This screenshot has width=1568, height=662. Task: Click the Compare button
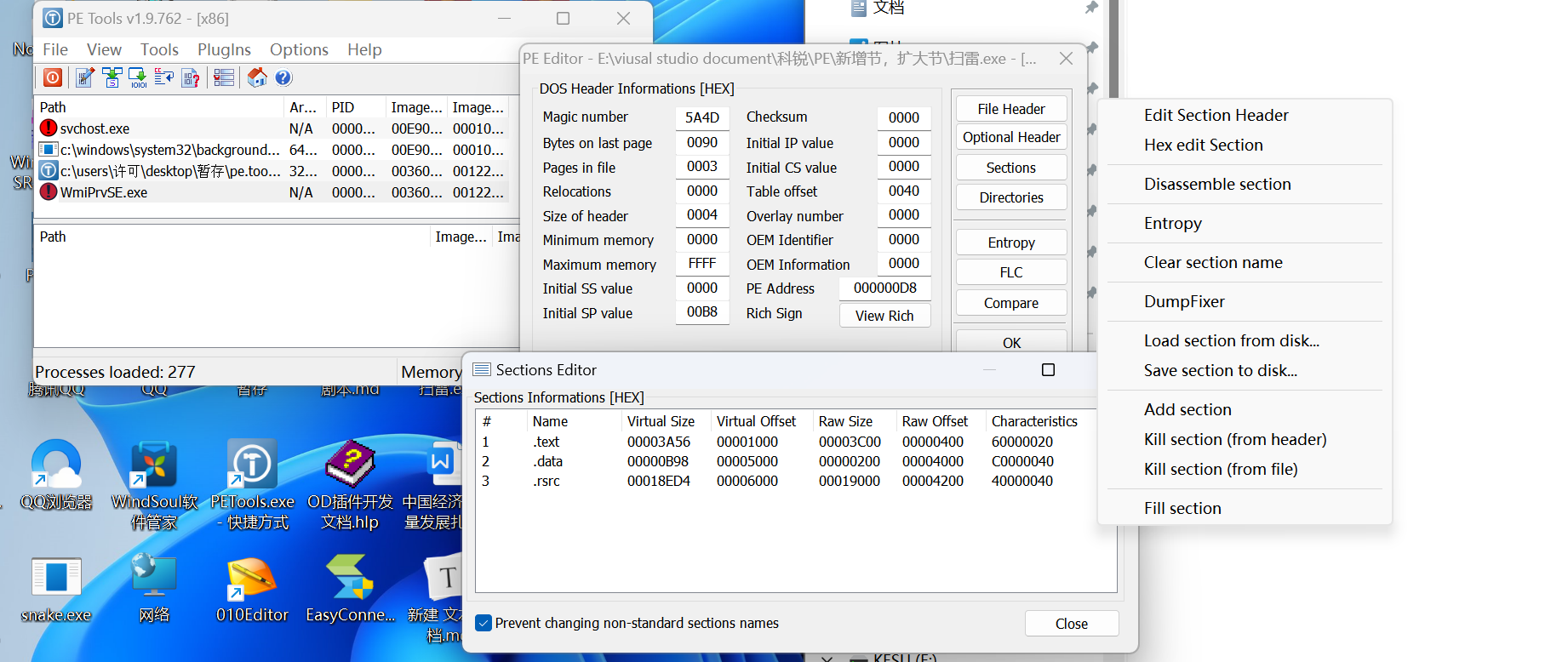point(1011,303)
